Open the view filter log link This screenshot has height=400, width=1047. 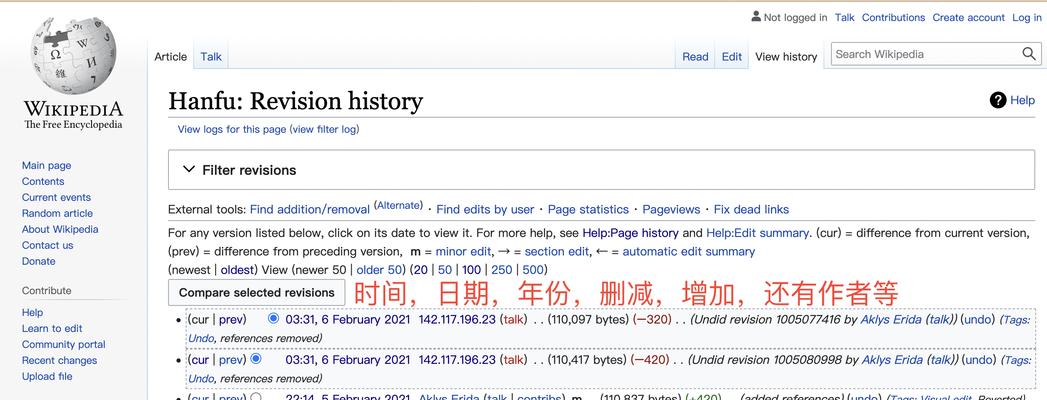324,129
